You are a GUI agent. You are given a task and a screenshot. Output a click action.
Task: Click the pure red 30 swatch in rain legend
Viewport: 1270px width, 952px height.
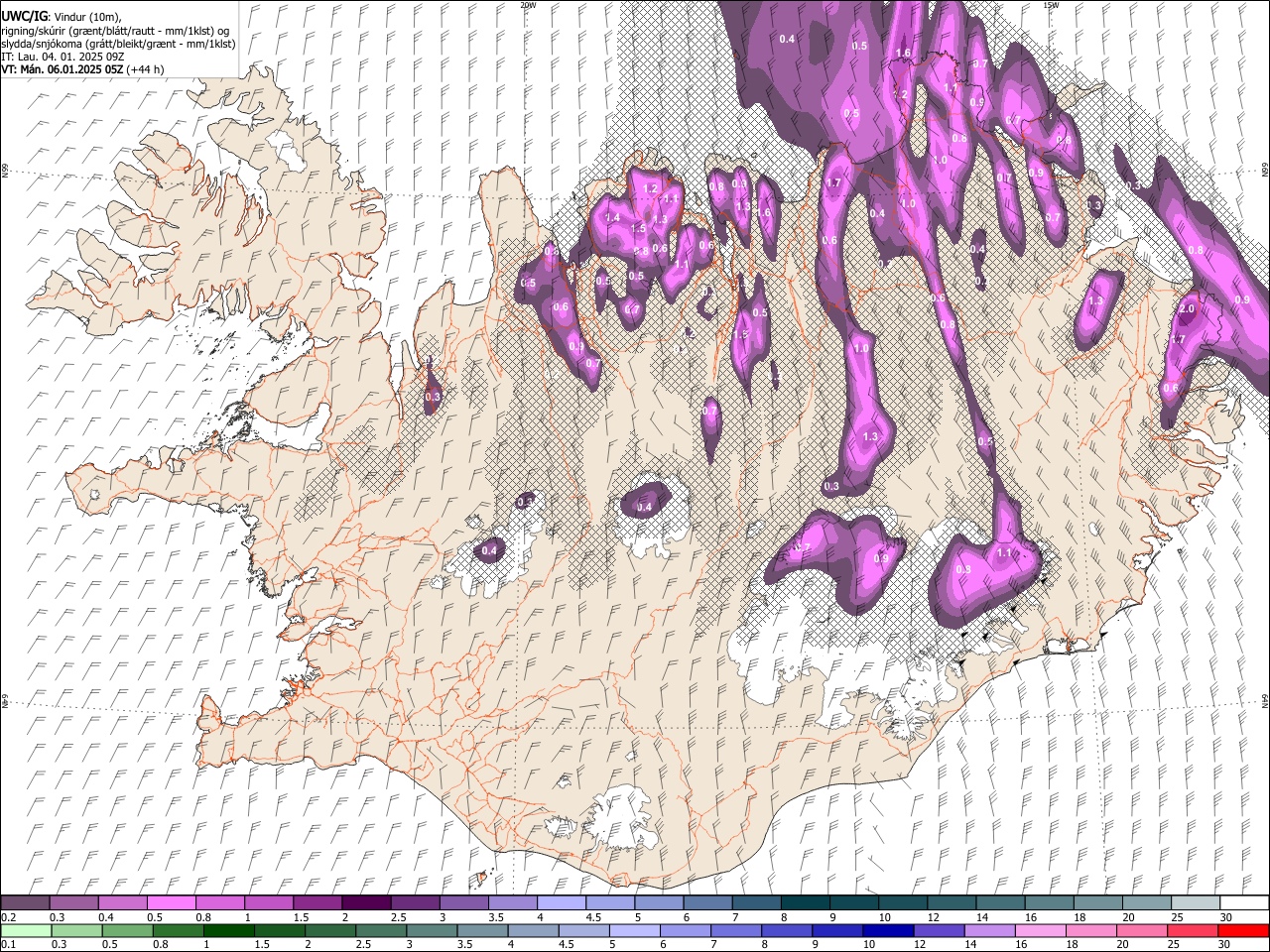[1243, 930]
